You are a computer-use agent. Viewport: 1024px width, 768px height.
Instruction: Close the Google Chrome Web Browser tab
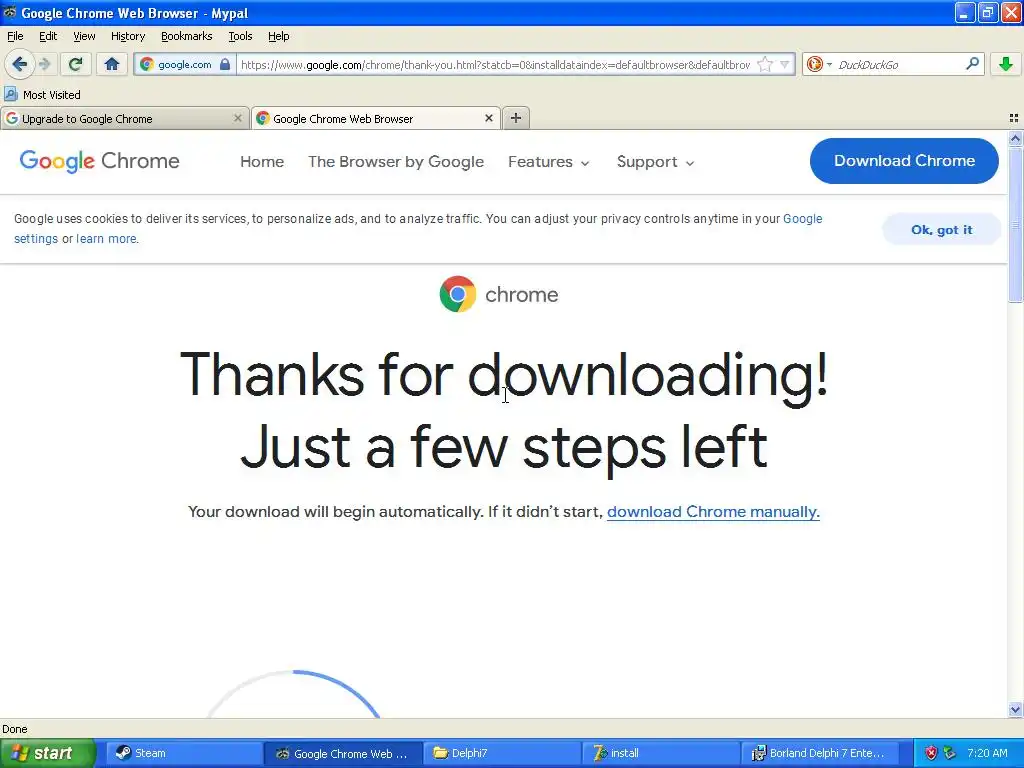click(x=488, y=118)
